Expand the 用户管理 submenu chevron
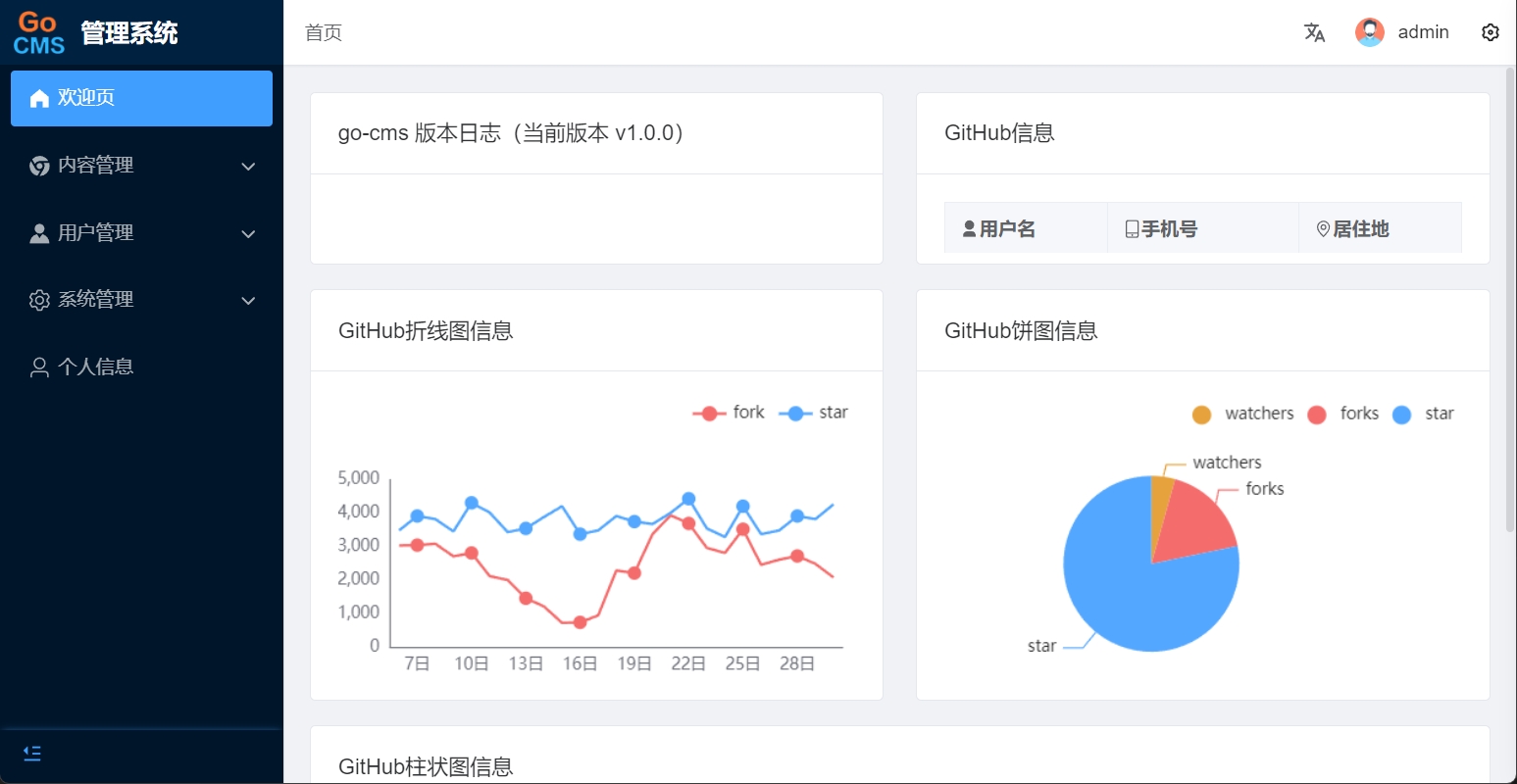This screenshot has height=784, width=1517. (x=248, y=234)
